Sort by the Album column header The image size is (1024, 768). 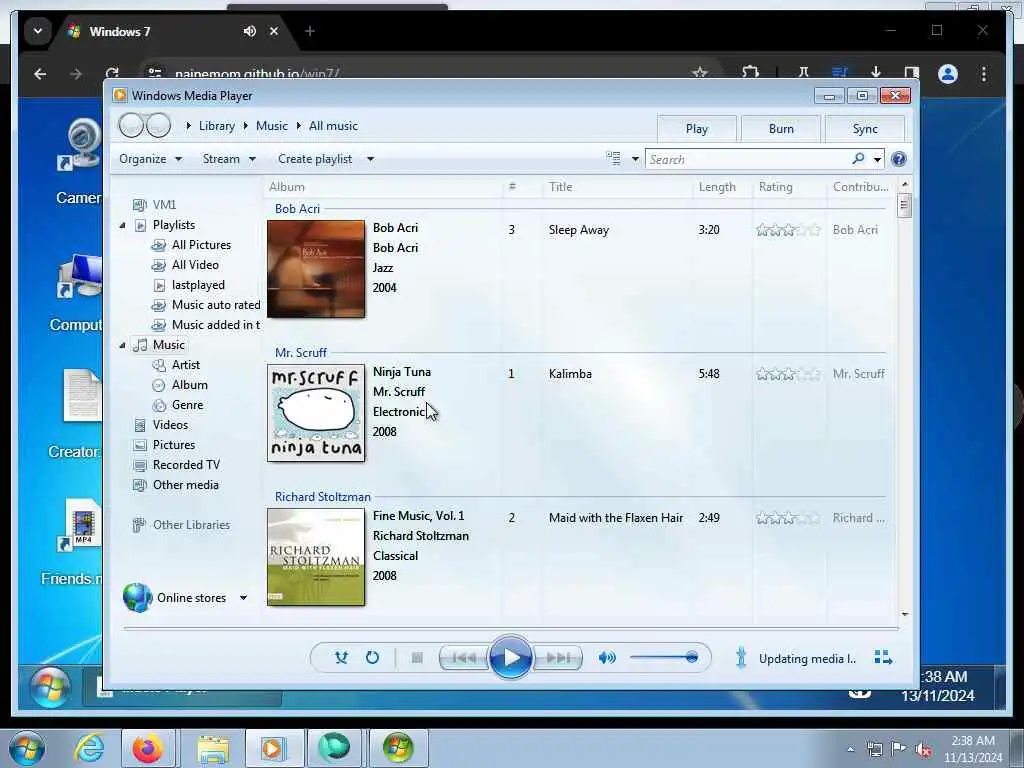pos(384,187)
